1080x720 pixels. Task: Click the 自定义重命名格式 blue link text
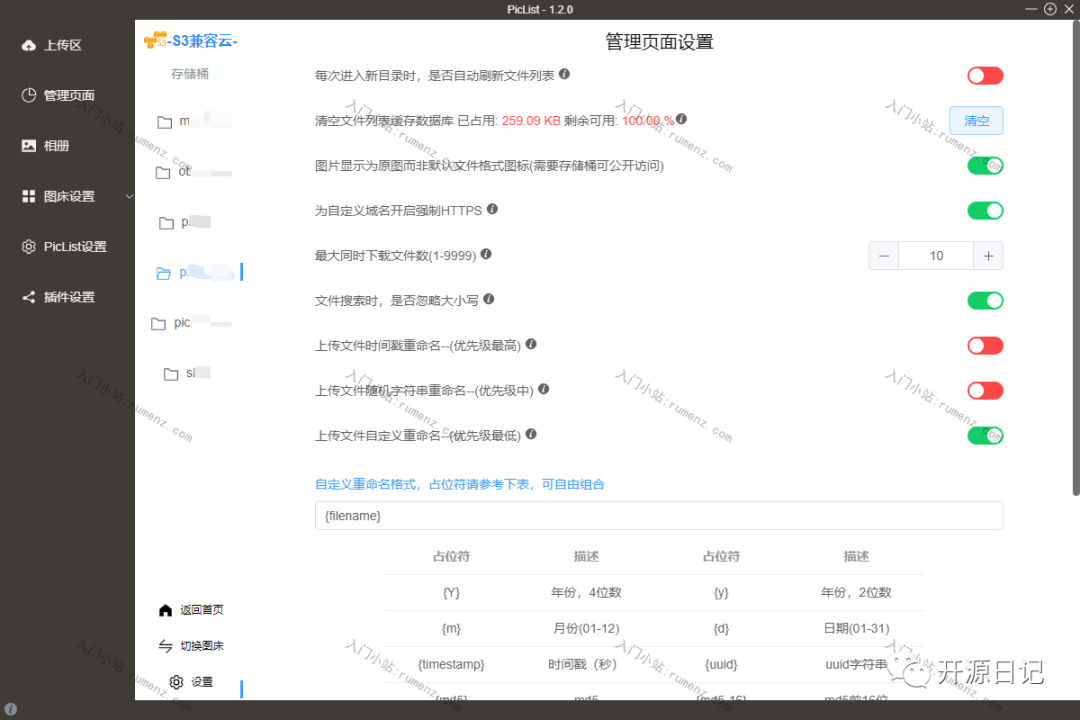pyautogui.click(x=459, y=484)
